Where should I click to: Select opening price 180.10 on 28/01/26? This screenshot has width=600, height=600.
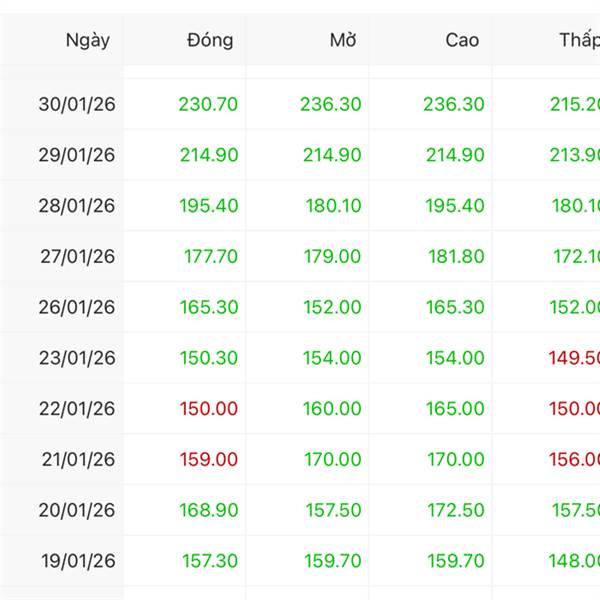[x=333, y=206]
